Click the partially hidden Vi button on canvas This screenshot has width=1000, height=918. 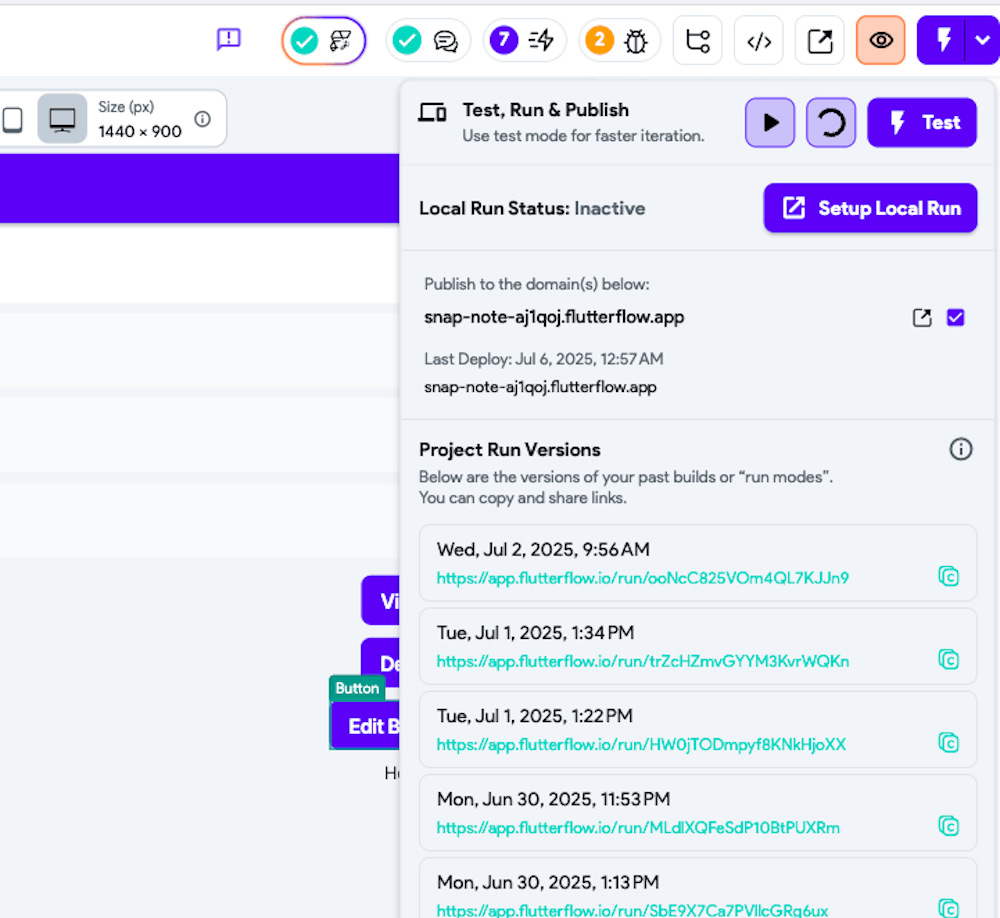[380, 600]
